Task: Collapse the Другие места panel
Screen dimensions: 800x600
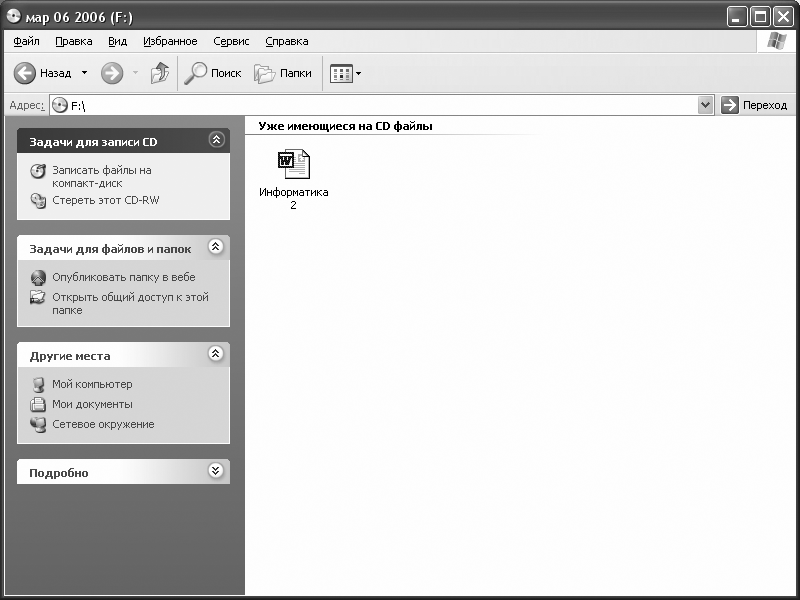Action: click(x=216, y=354)
